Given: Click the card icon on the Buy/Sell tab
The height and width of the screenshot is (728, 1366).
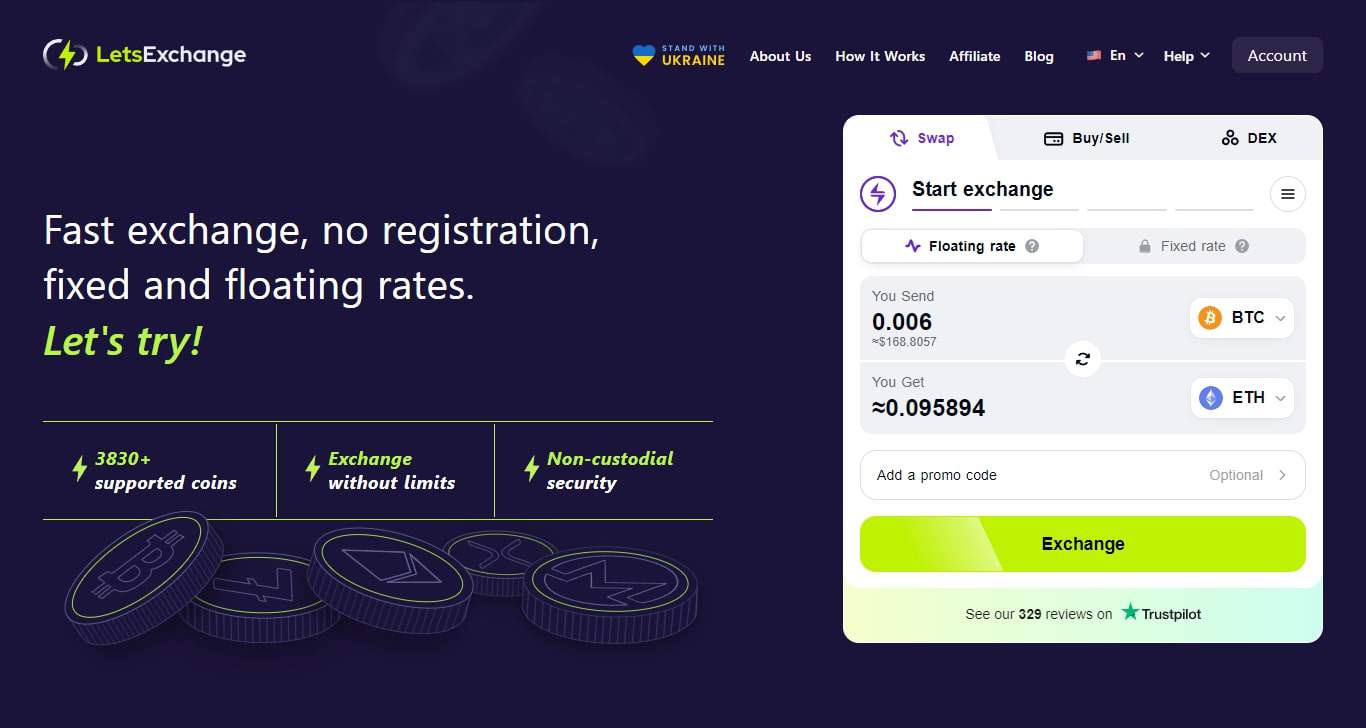Looking at the screenshot, I should pyautogui.click(x=1053, y=138).
